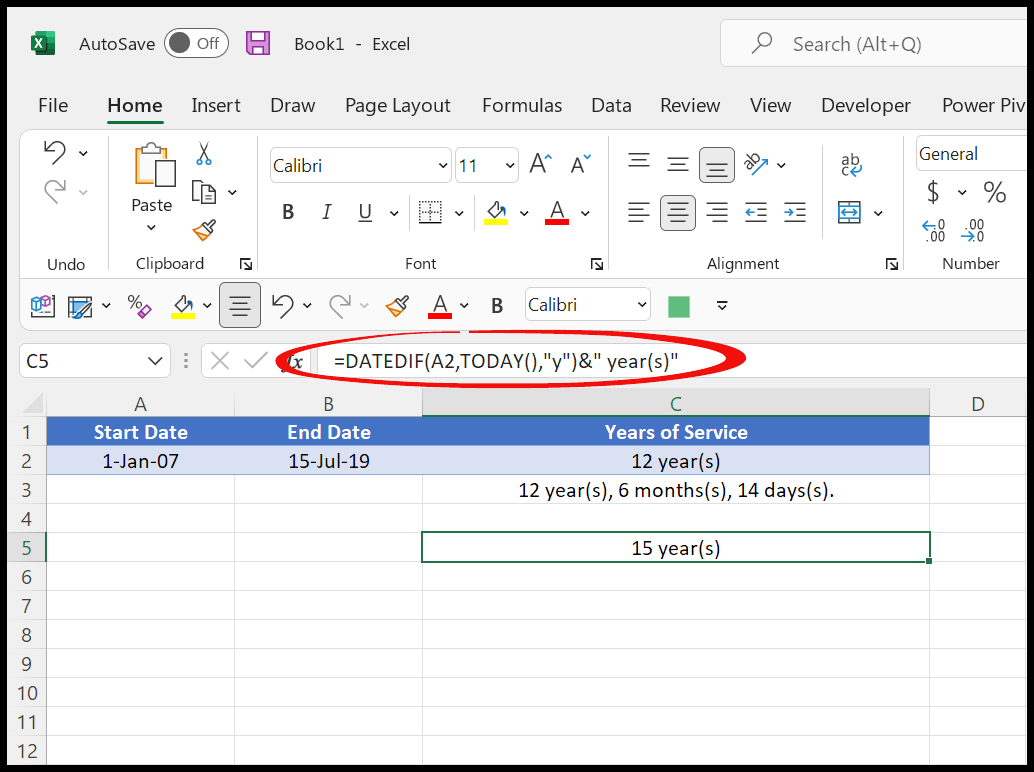
Task: Open the font size dropdown
Action: click(510, 165)
